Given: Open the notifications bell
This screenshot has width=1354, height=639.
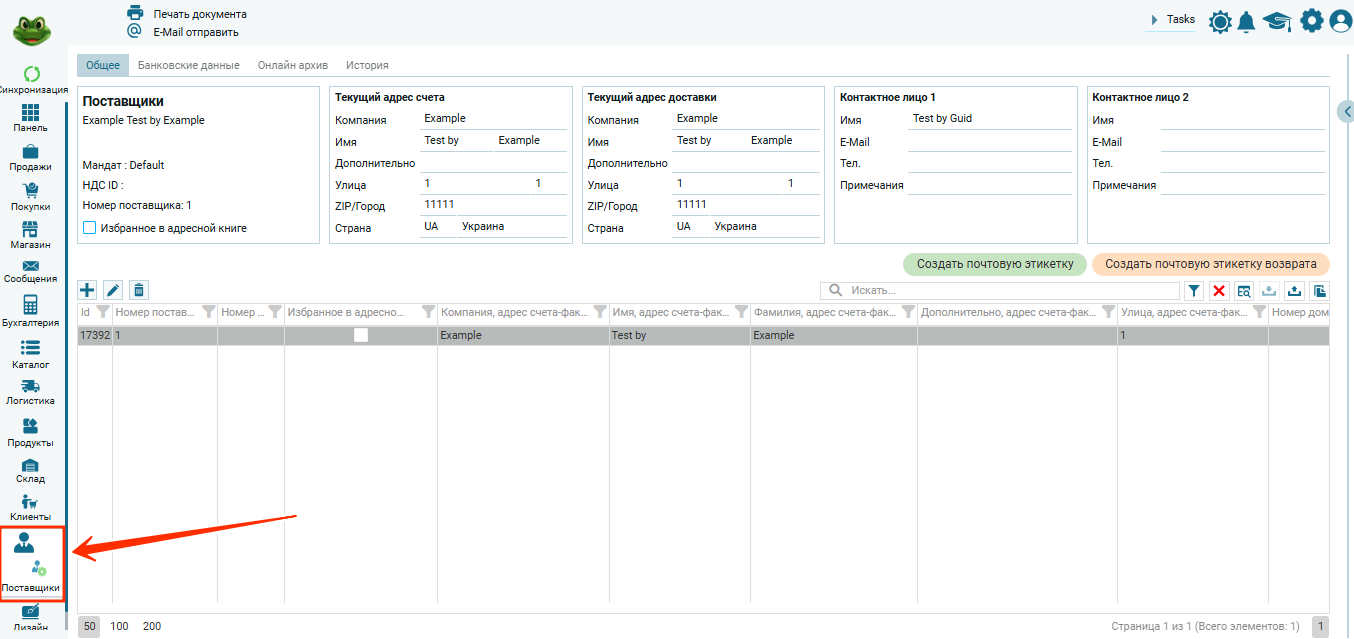Looking at the screenshot, I should click(1246, 21).
